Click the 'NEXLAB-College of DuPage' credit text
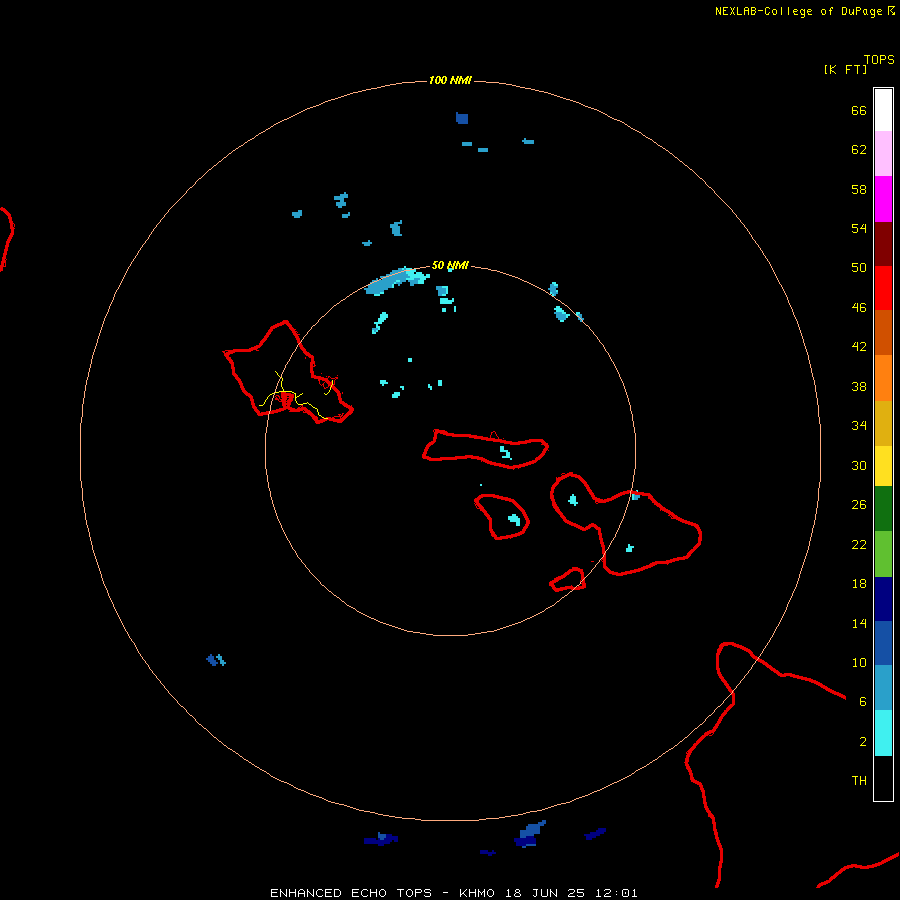900x900 pixels. click(x=799, y=11)
